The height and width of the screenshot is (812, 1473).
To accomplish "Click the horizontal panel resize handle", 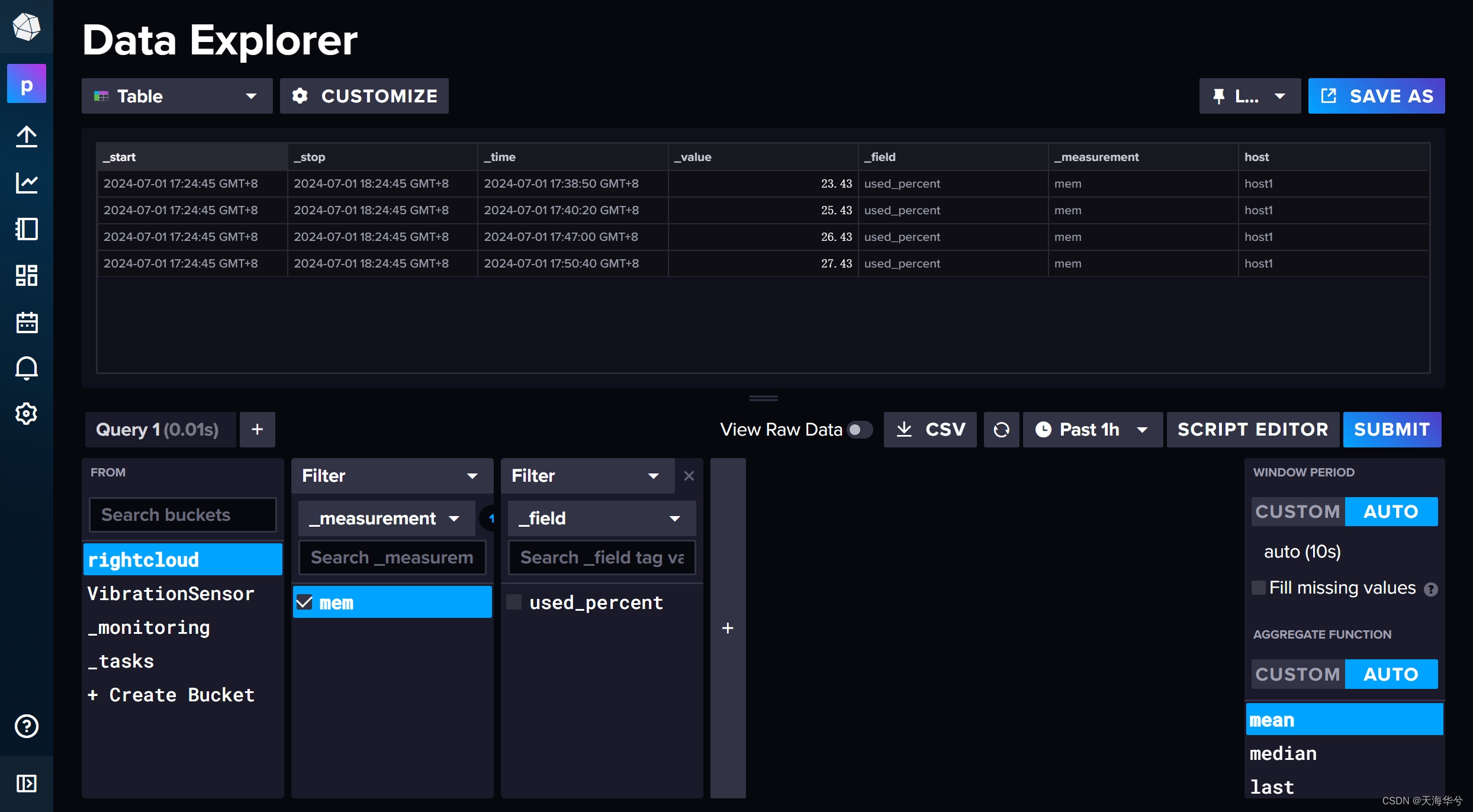I will click(x=763, y=398).
